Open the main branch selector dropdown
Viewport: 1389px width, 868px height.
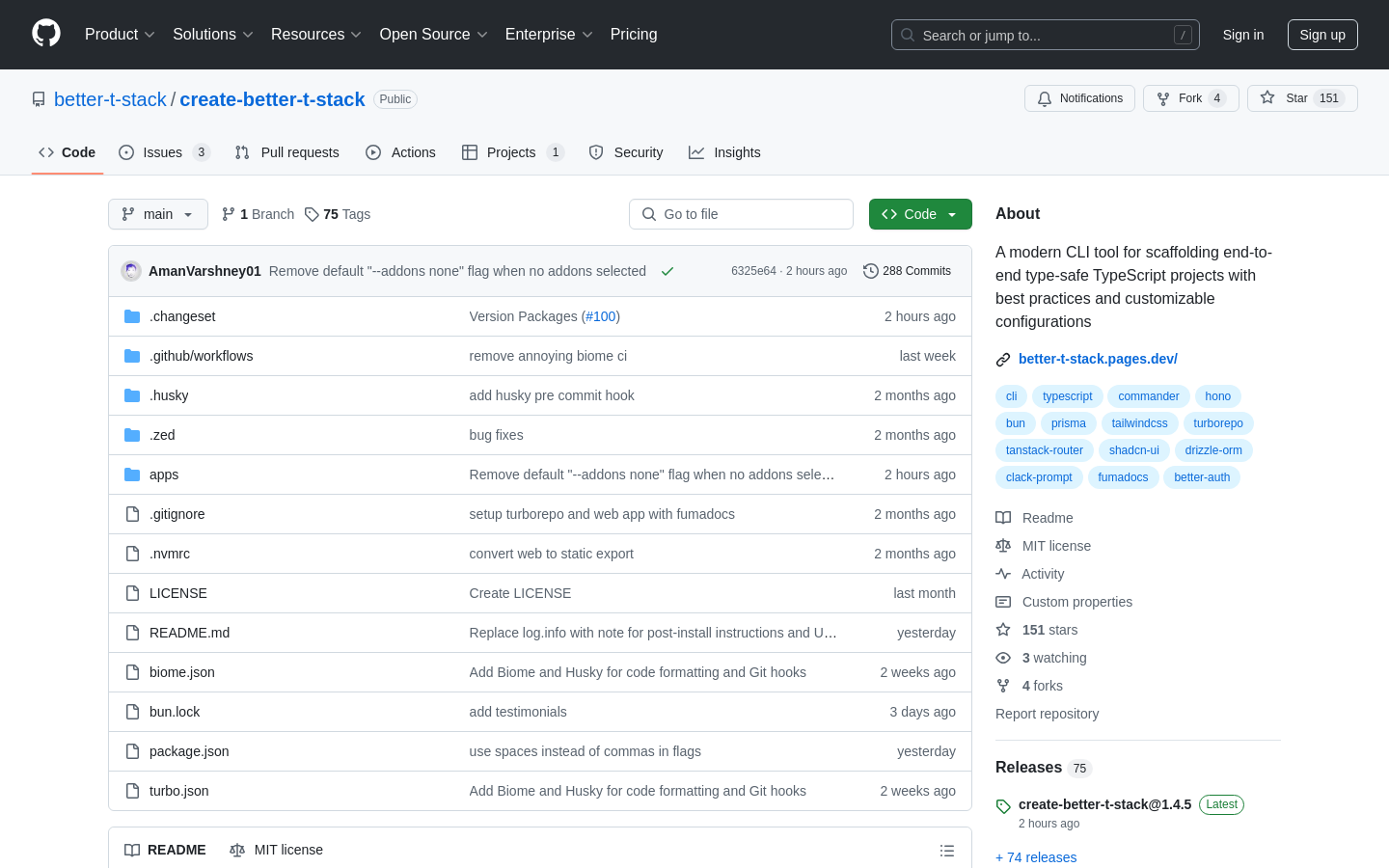(158, 214)
